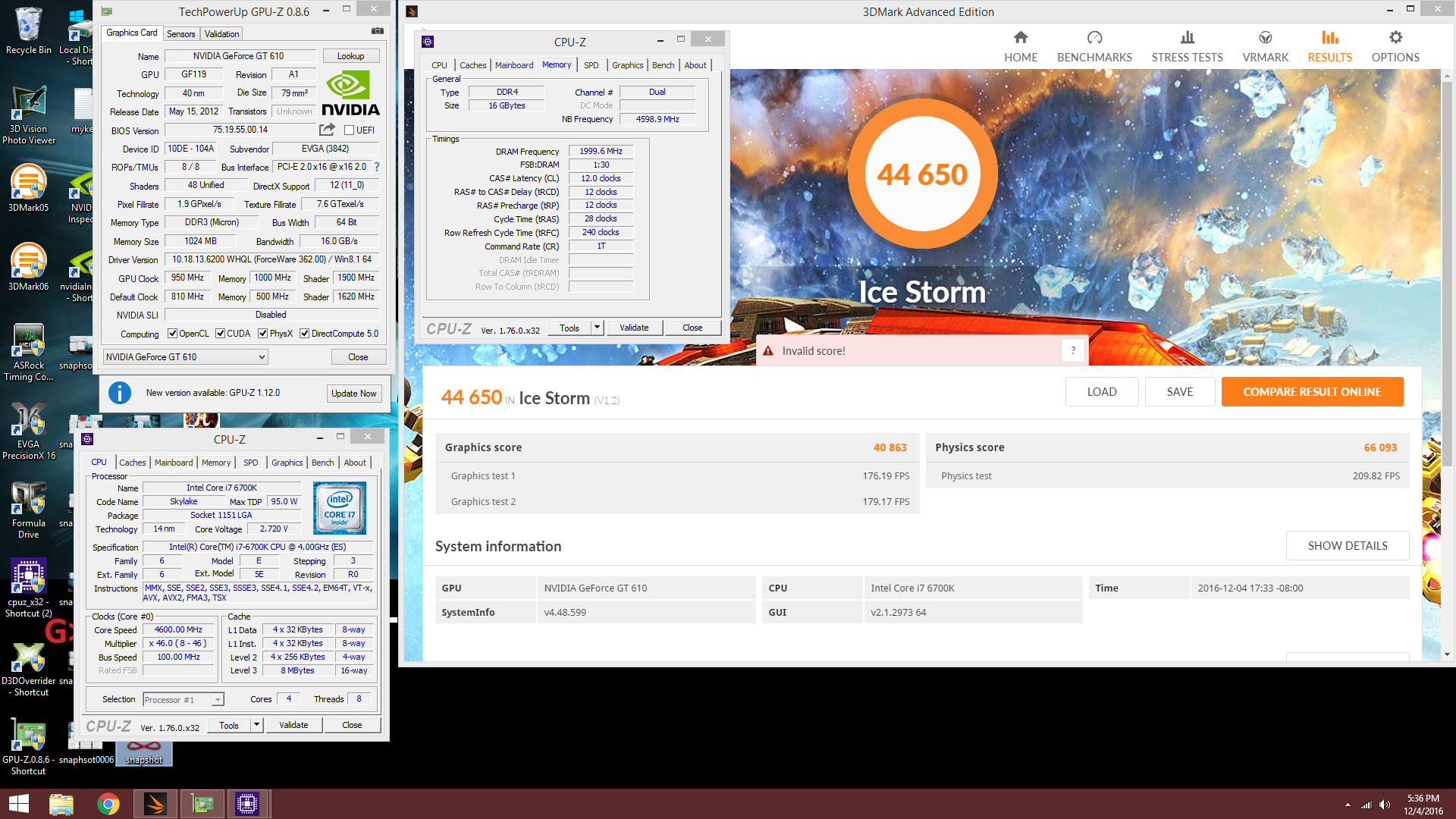
Task: Open the Caches tab in lower CPU-Z window
Action: tap(133, 463)
